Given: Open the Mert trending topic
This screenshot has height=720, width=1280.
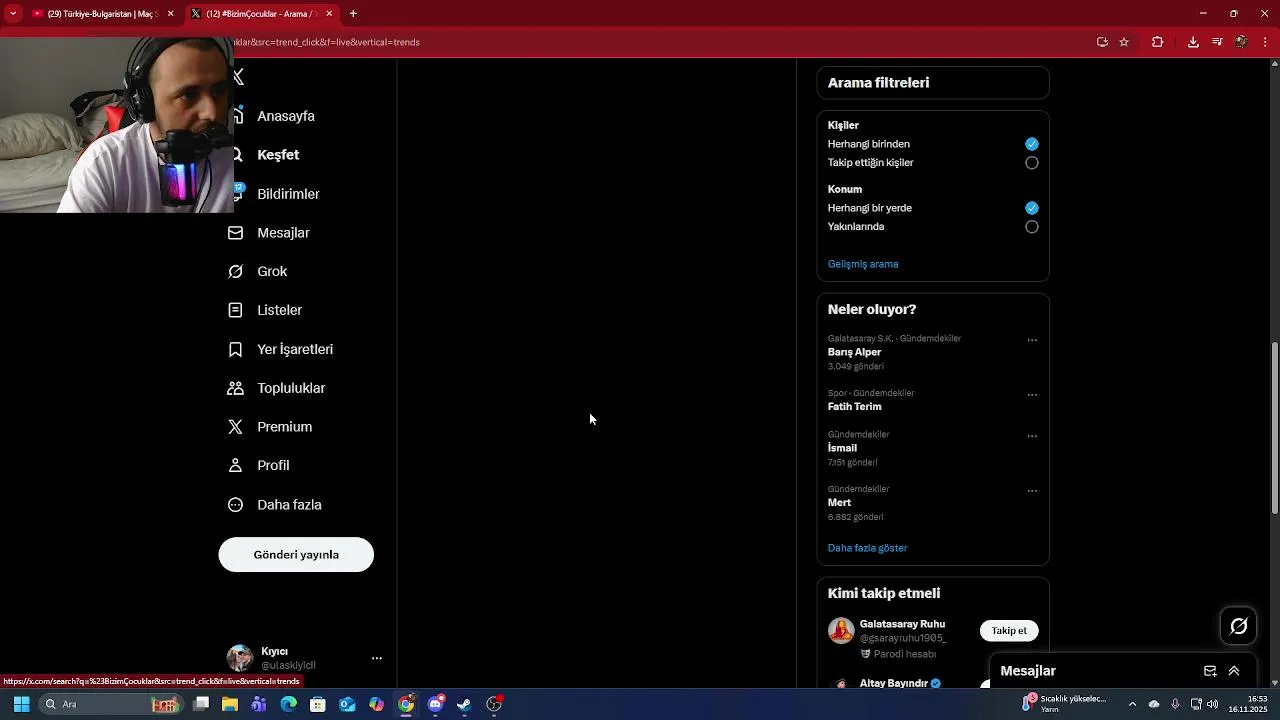Looking at the screenshot, I should [x=839, y=503].
